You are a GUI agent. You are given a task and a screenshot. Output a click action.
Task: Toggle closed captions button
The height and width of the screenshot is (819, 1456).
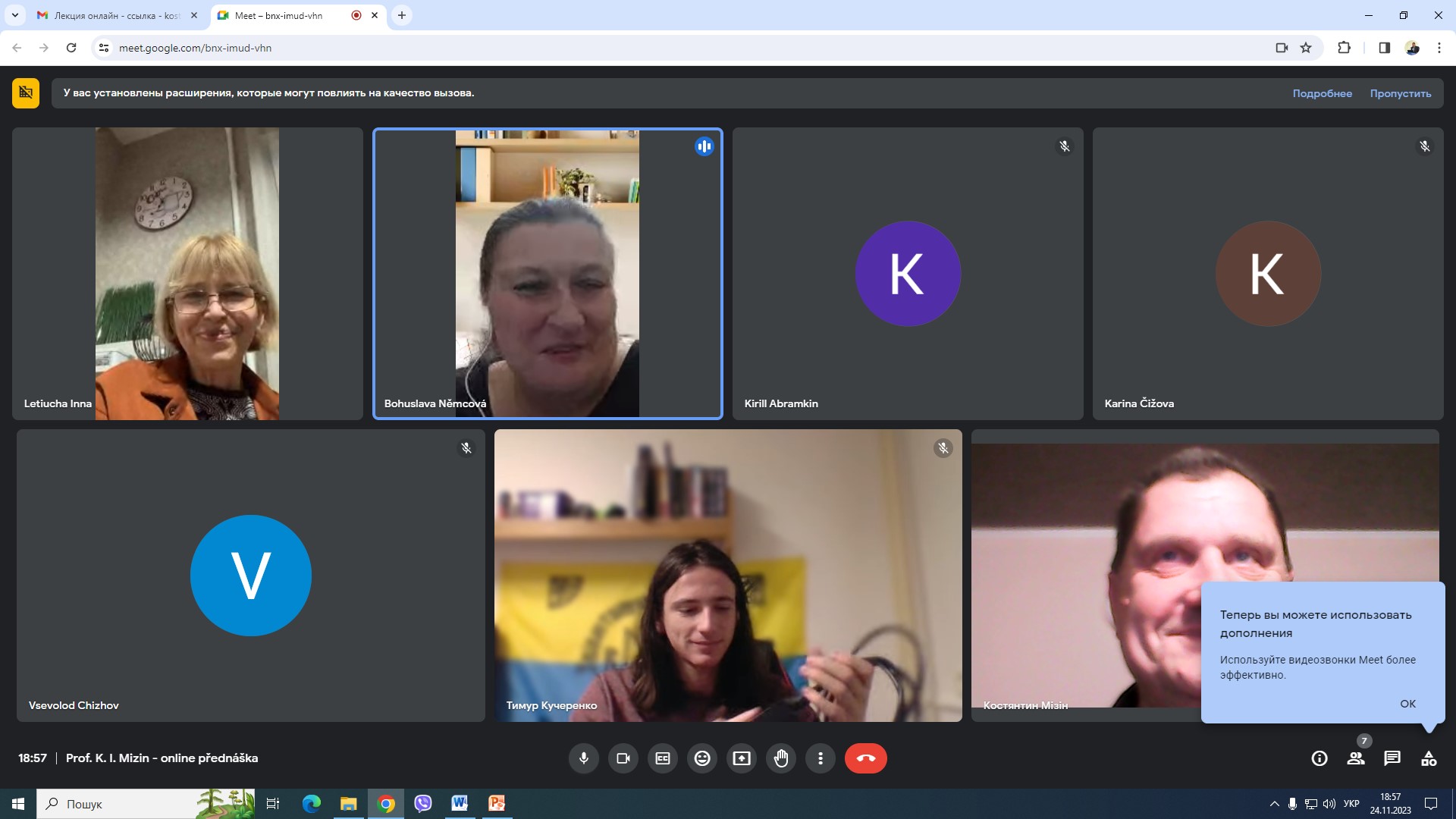coord(663,758)
